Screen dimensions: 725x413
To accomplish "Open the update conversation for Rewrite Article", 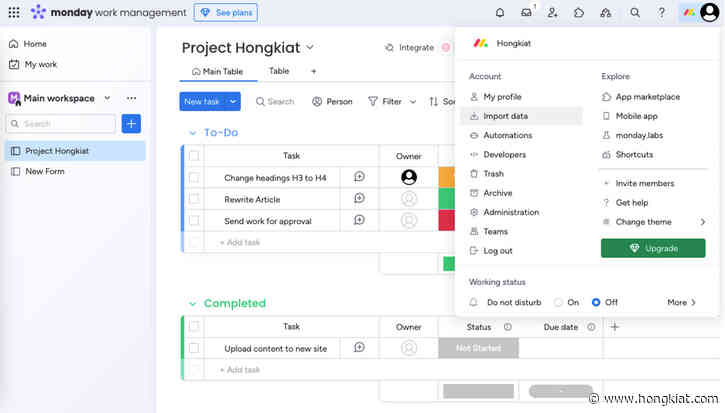I will click(359, 198).
